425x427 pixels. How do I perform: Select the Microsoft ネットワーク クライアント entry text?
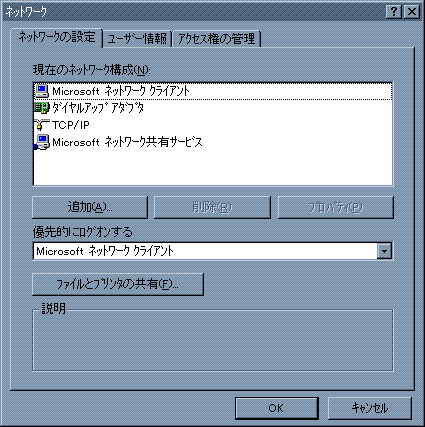121,91
